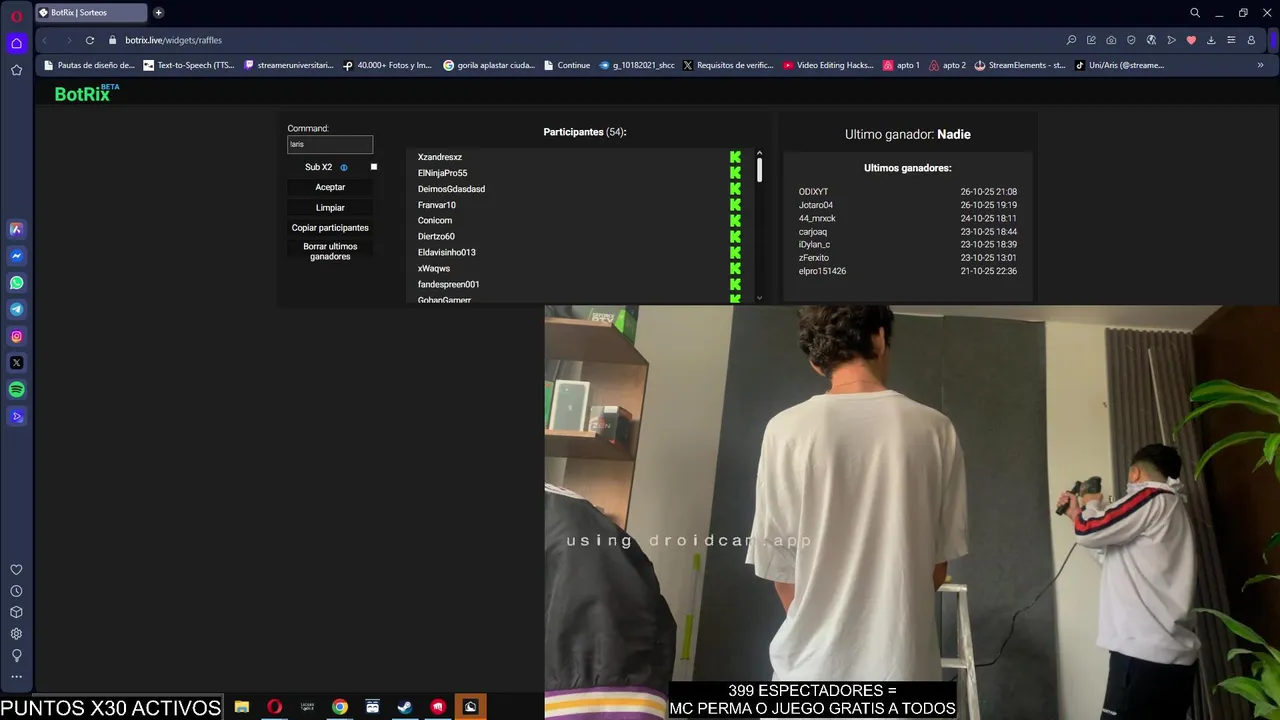This screenshot has height=720, width=1280.
Task: Open Instagram in the Opera sidebar
Action: (16, 337)
